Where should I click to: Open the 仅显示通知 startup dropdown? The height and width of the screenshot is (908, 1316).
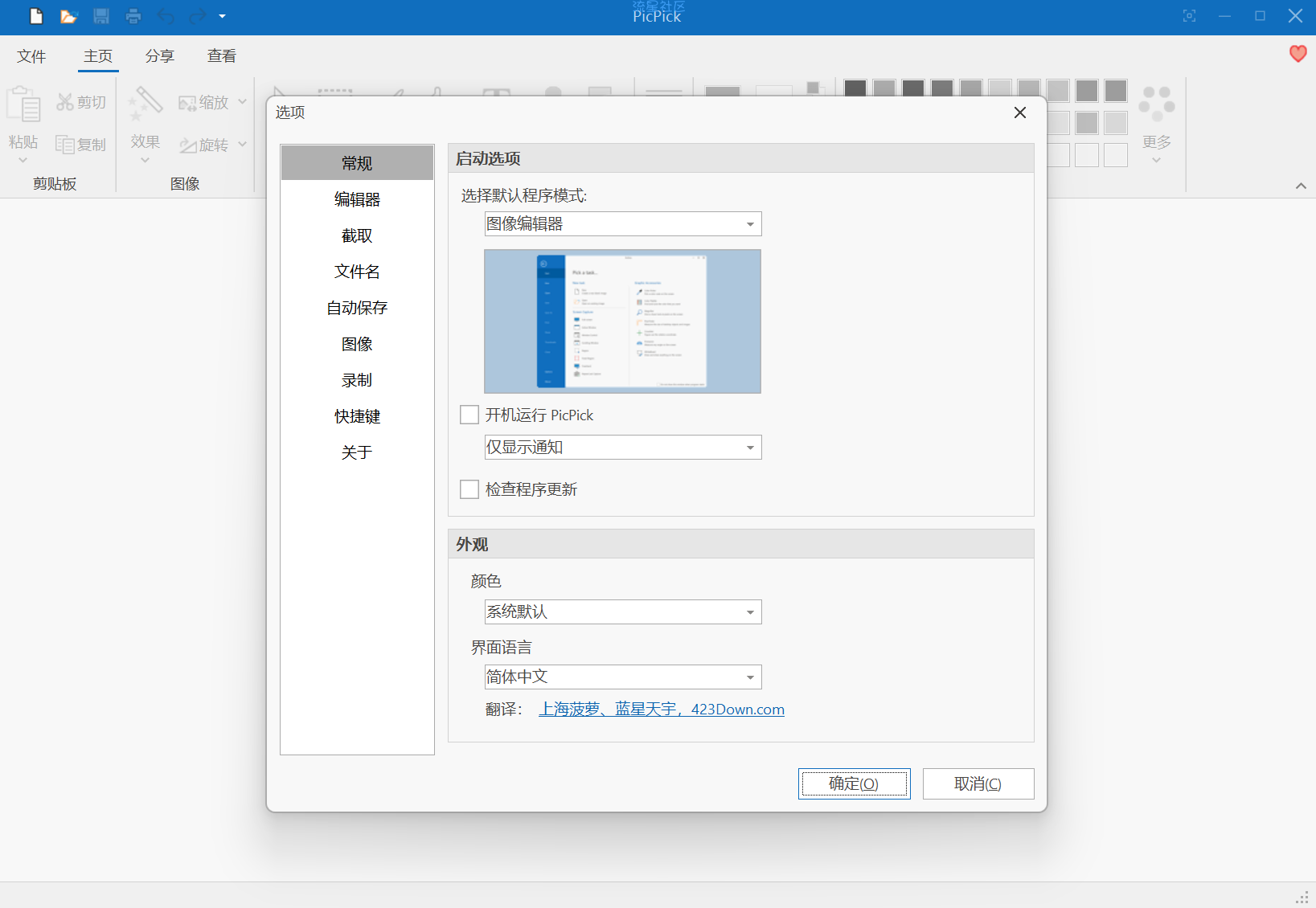(623, 448)
